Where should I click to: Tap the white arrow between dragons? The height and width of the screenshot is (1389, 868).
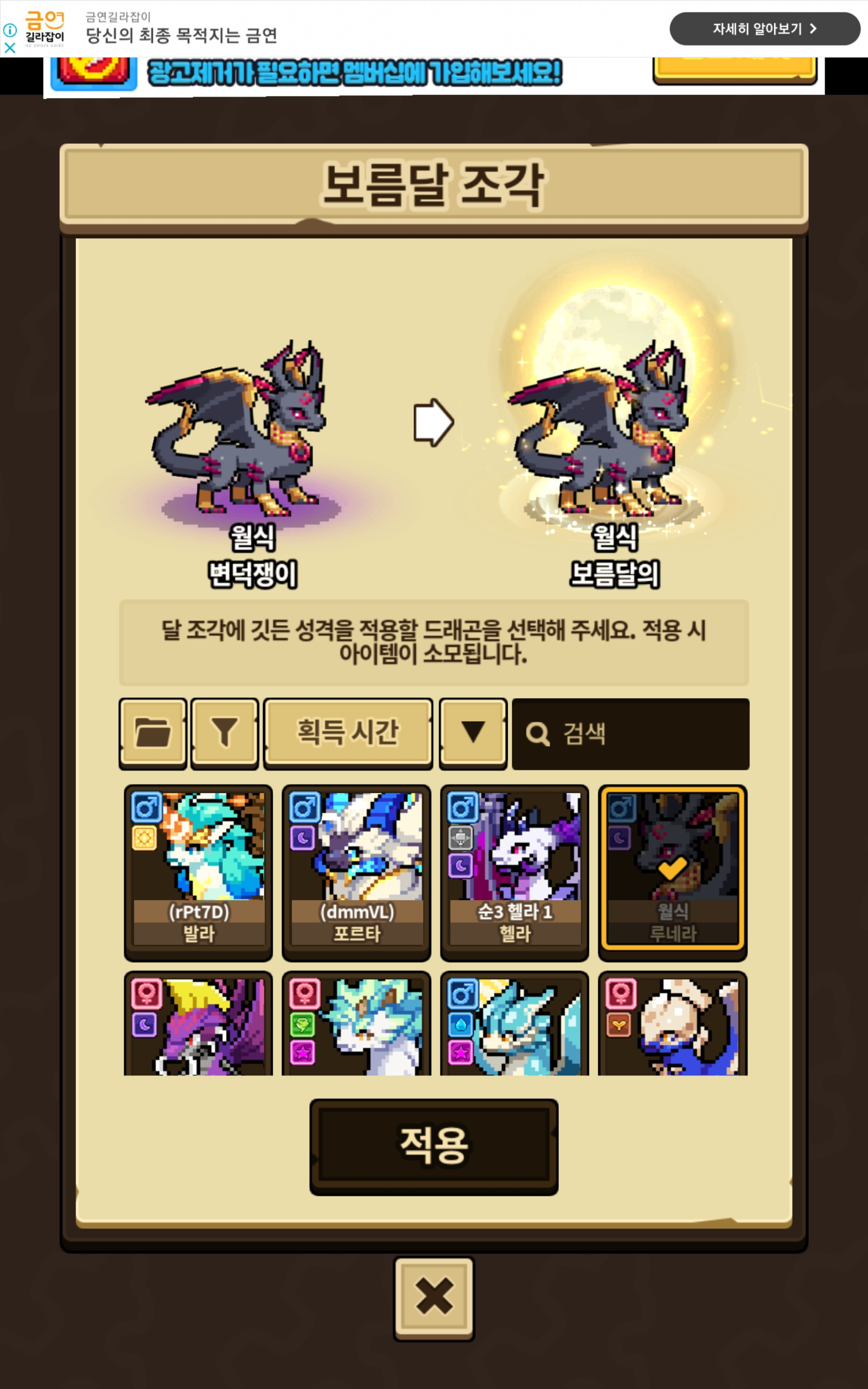[433, 423]
